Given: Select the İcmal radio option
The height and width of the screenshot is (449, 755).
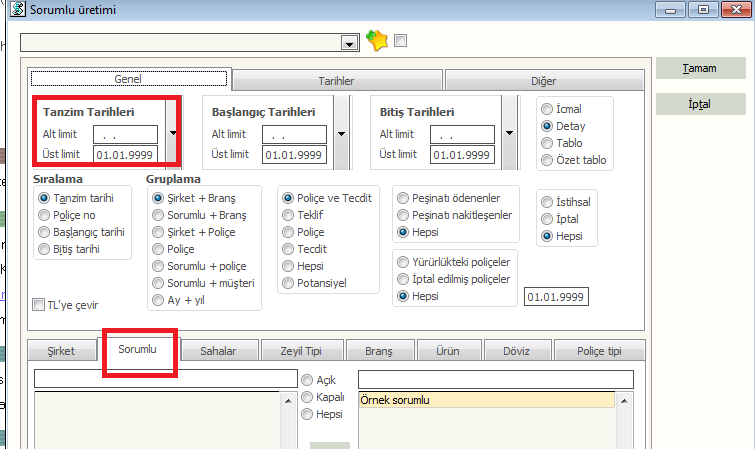Looking at the screenshot, I should pyautogui.click(x=547, y=109).
